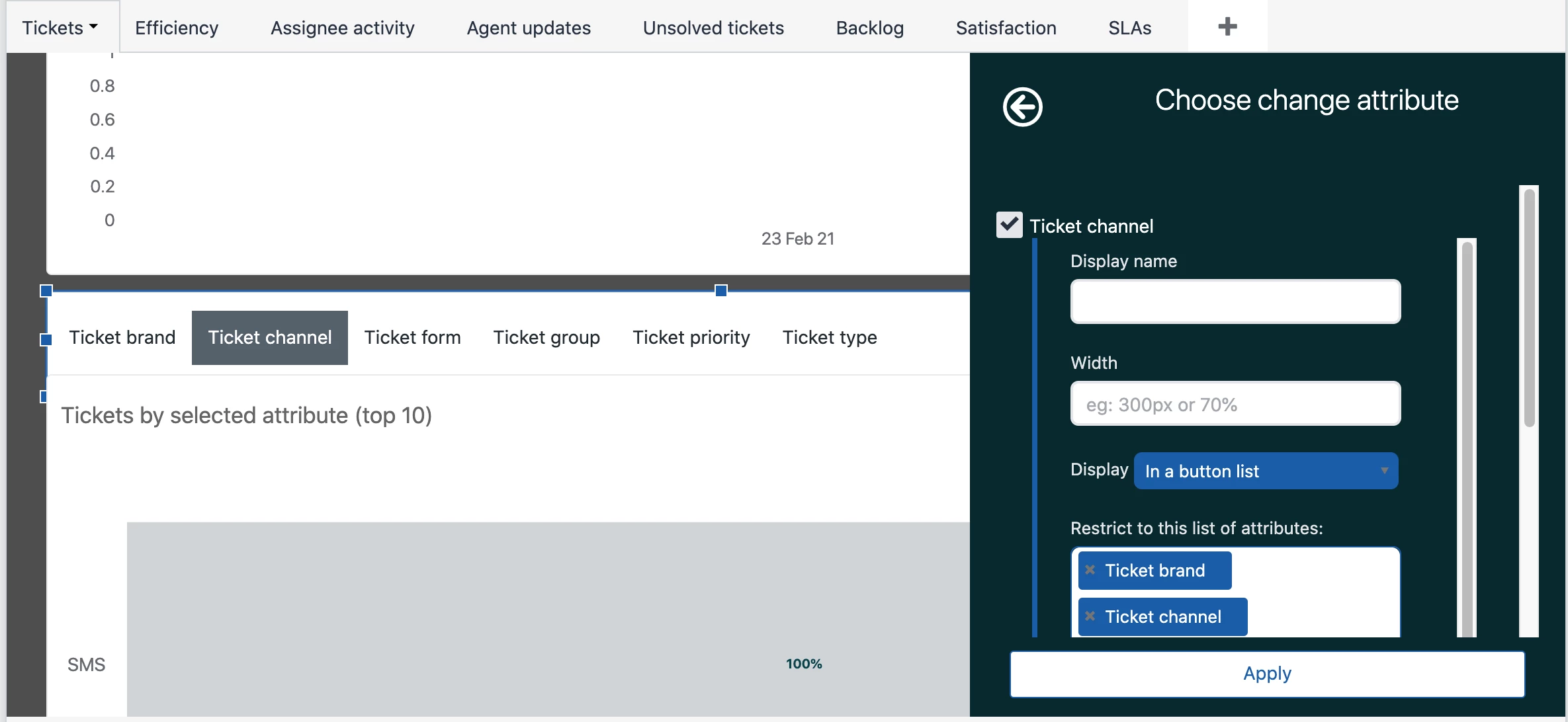Click the Display name input field

pyautogui.click(x=1235, y=301)
